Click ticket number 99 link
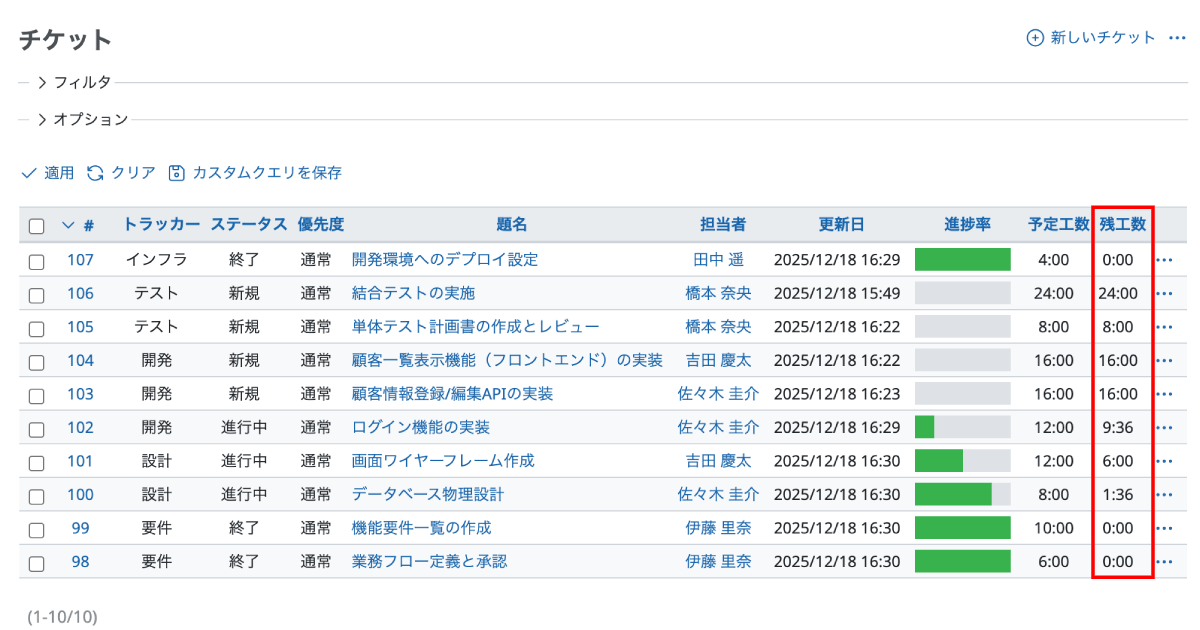The width and height of the screenshot is (1200, 630). pos(80,528)
